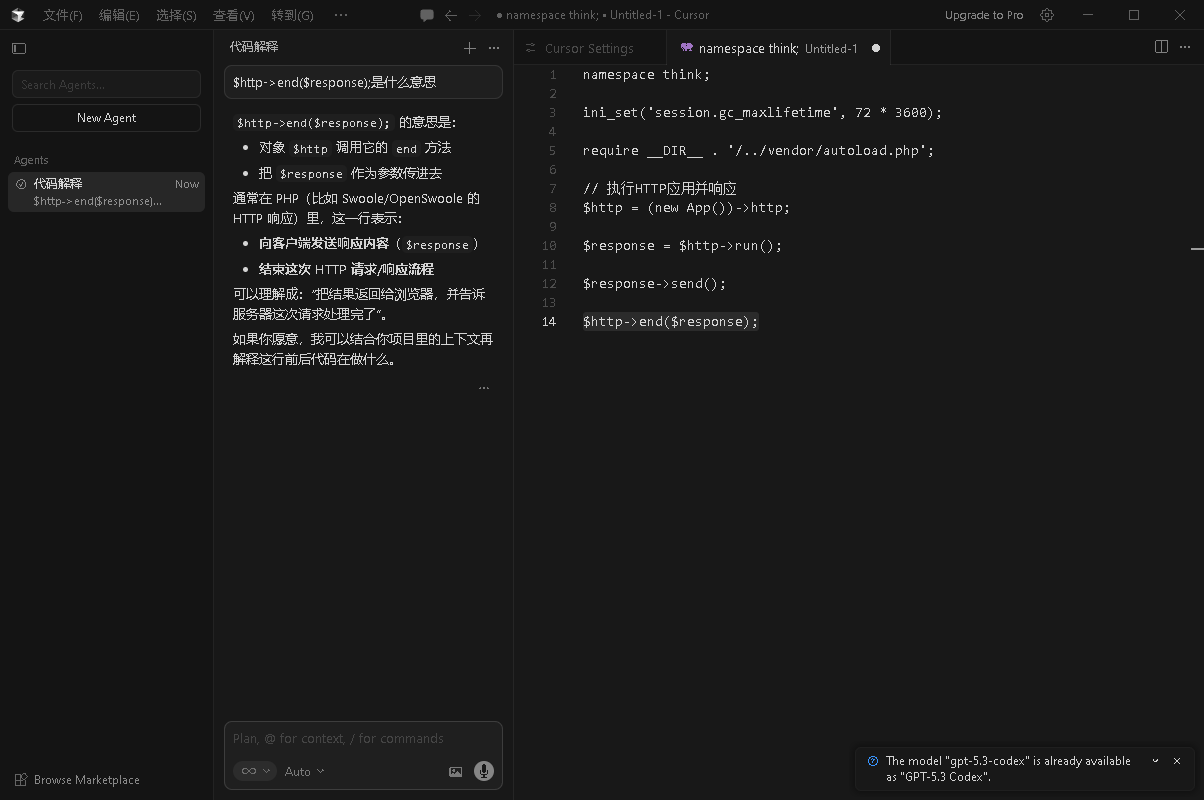This screenshot has width=1204, height=800.
Task: Open the agent mode infinity dropdown
Action: [255, 771]
